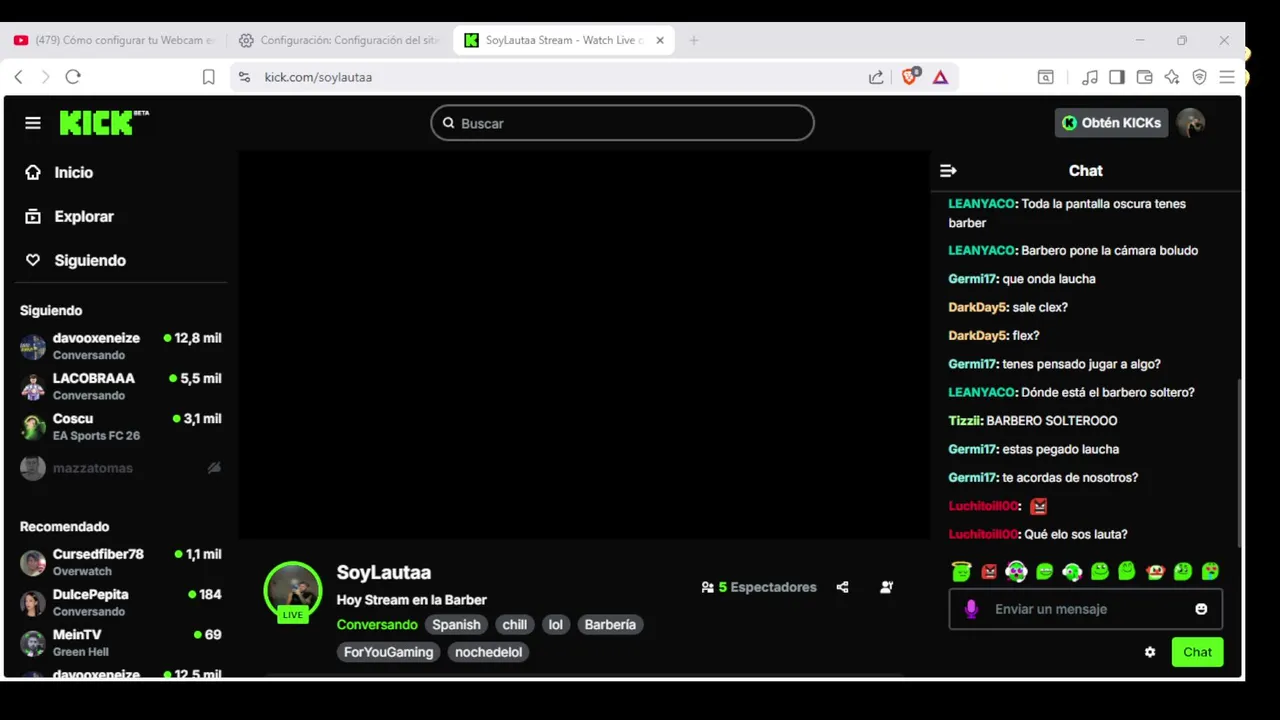Viewport: 1280px width, 720px height.
Task: Click the SoyLautaa channel name
Action: 384,572
